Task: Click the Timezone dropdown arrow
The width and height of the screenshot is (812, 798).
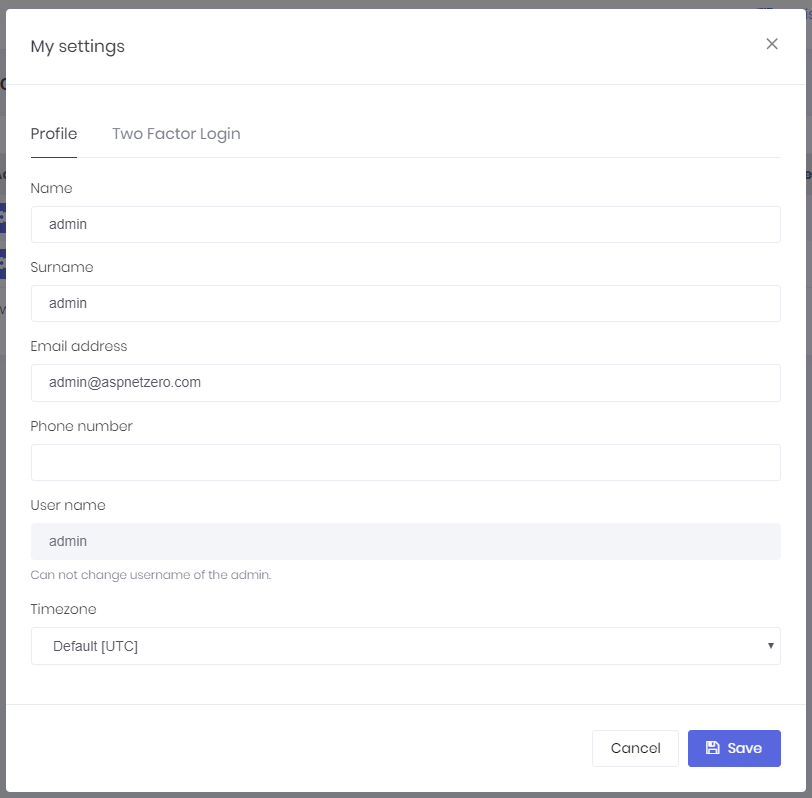Action: 768,646
